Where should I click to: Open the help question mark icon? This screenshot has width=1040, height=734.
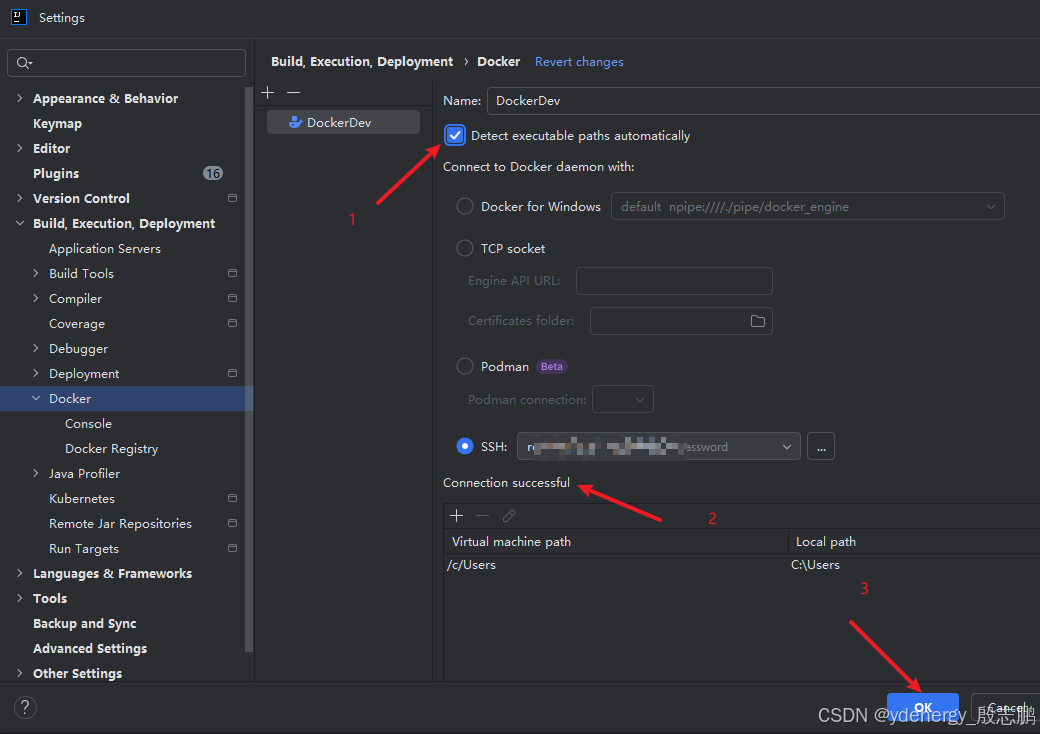click(25, 707)
